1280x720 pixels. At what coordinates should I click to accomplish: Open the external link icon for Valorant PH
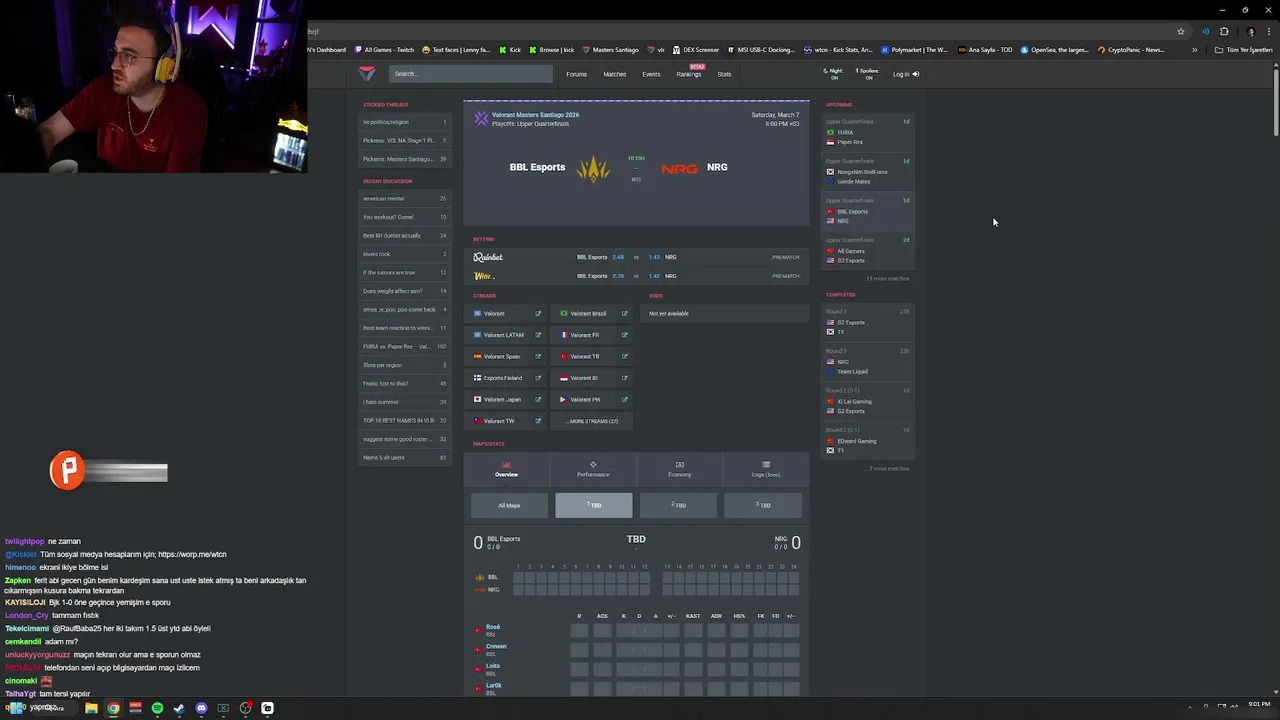[x=625, y=399]
